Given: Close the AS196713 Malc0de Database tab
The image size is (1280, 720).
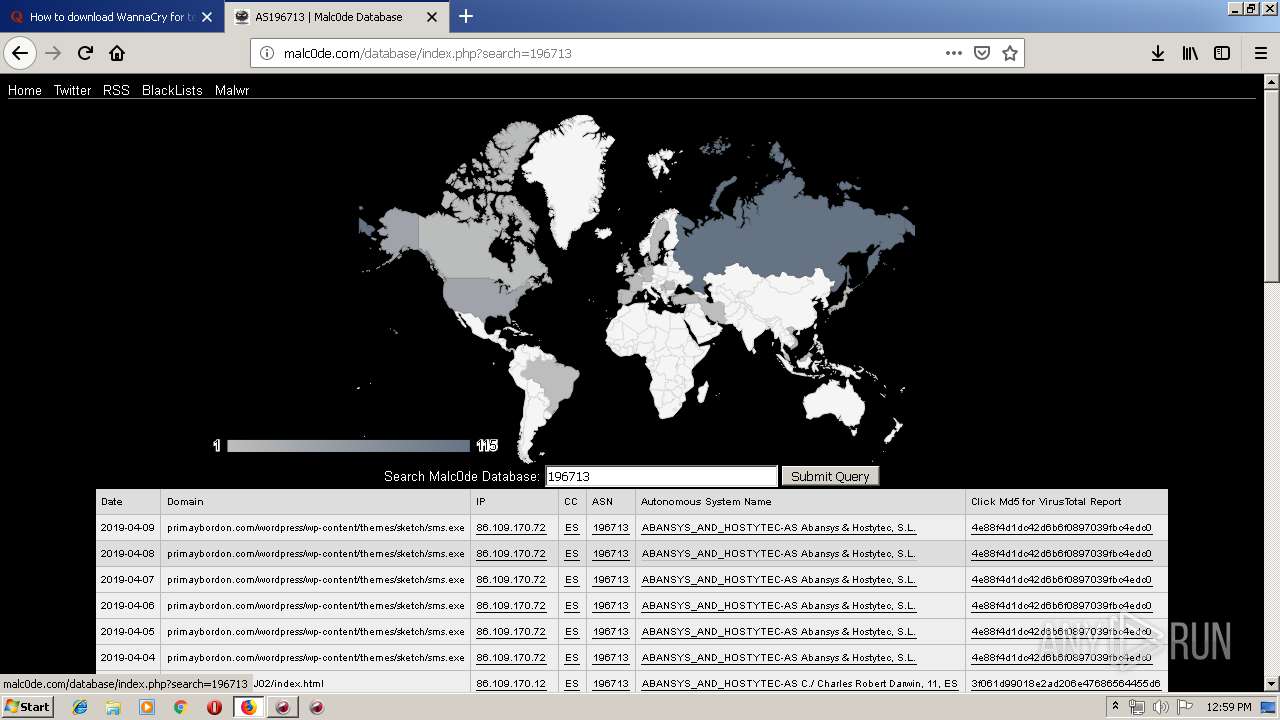Looking at the screenshot, I should click(432, 17).
